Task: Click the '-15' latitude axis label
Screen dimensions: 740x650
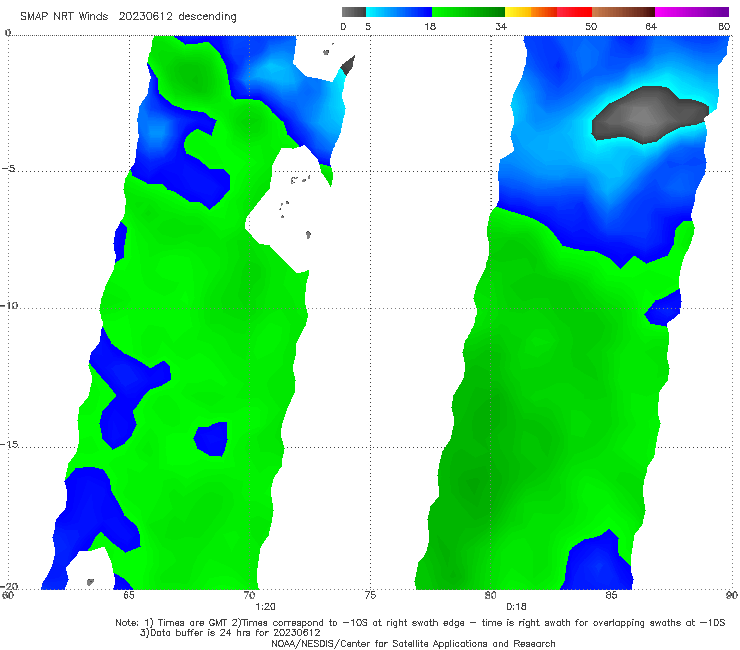Action: click(9, 445)
